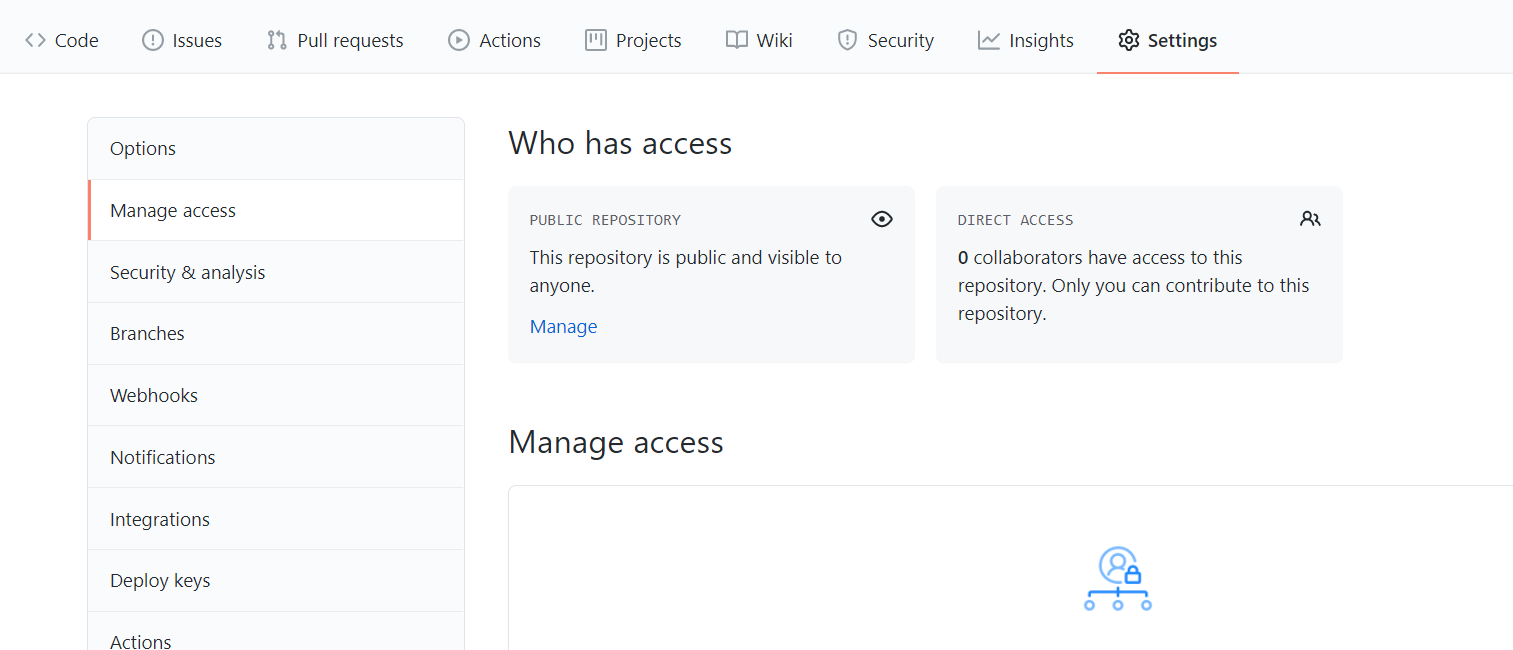Open Webhooks settings page
Image resolution: width=1513 pixels, height=650 pixels.
pos(154,396)
